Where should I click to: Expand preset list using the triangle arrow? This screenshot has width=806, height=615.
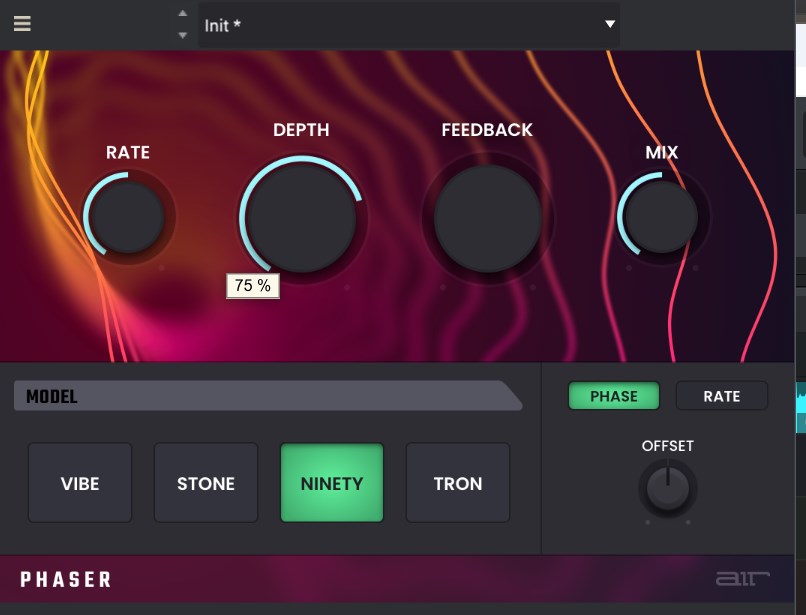(x=610, y=24)
